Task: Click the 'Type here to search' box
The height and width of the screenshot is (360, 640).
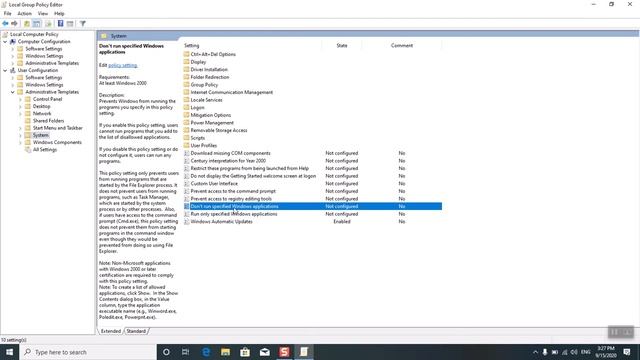Action: [88, 352]
